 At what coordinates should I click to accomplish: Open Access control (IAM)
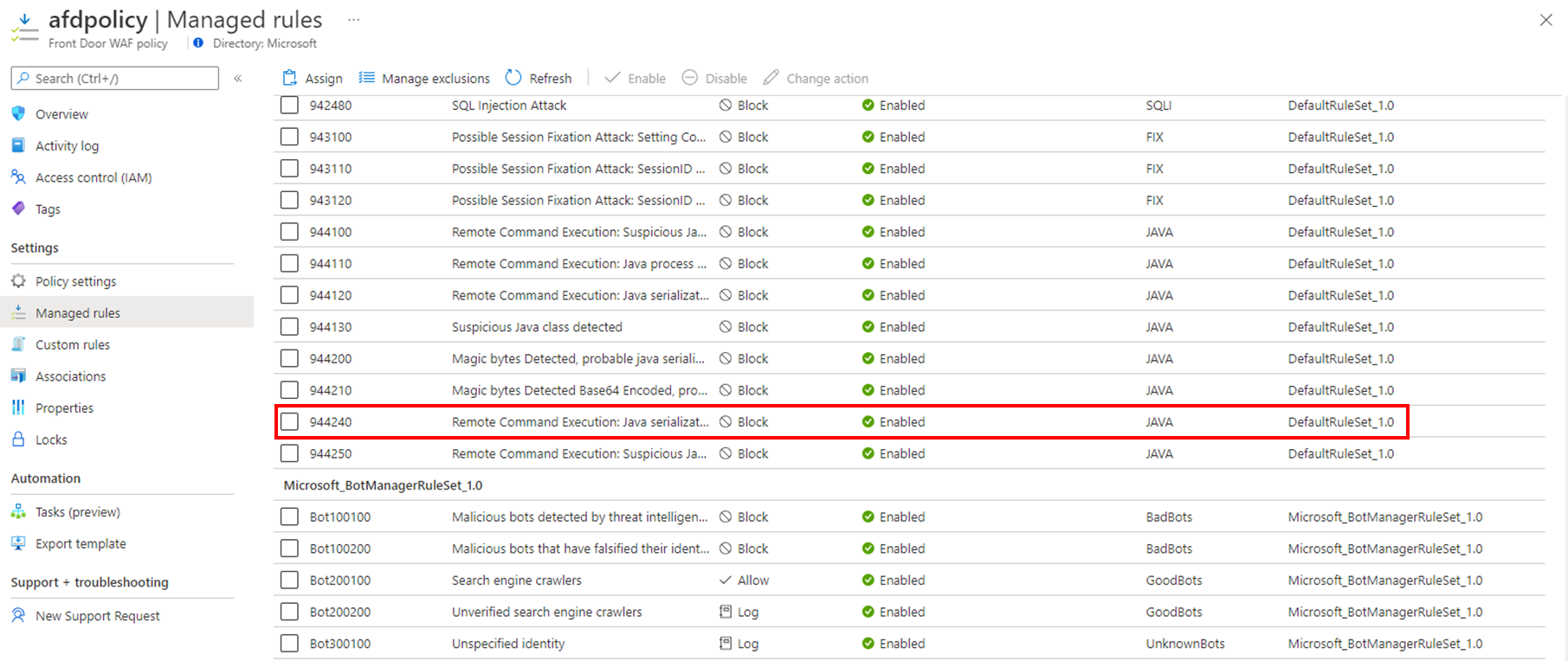[93, 177]
